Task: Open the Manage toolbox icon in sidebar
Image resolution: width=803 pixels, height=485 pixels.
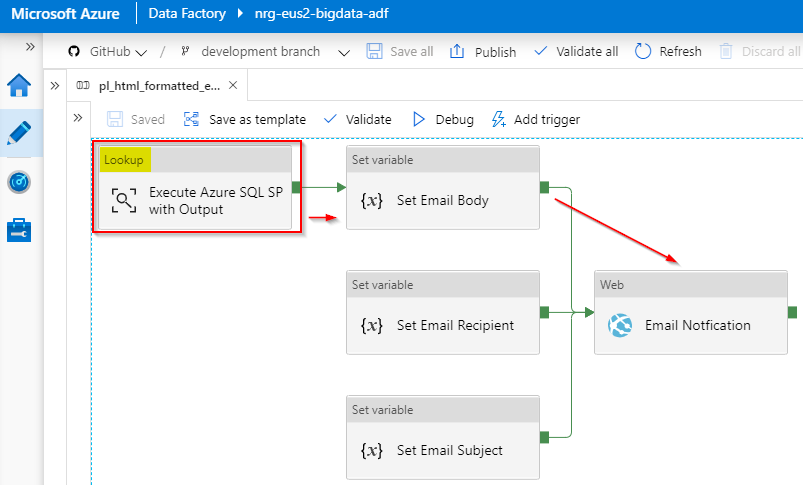Action: coord(19,230)
